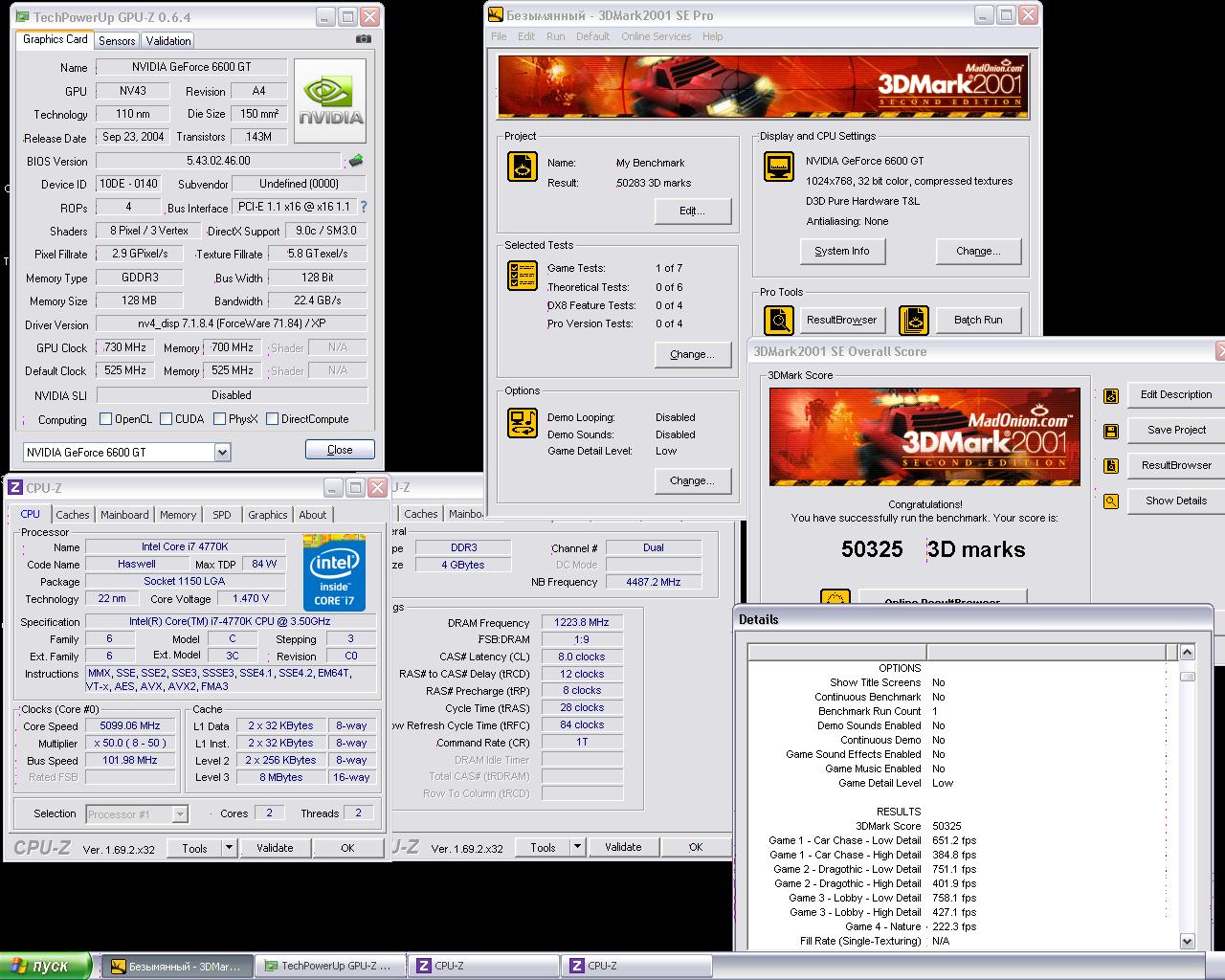Click the Show Details button

[x=1176, y=501]
